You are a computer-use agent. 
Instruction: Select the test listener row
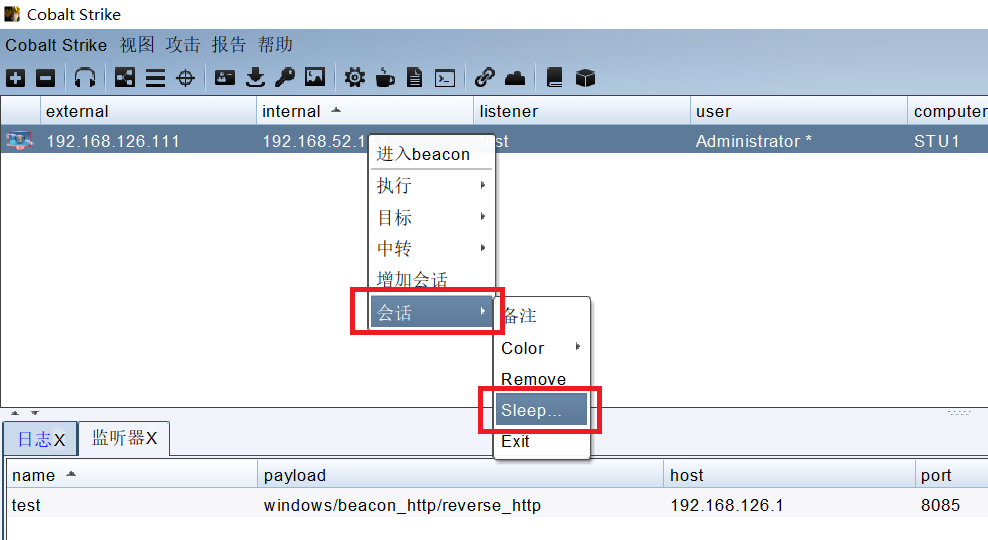point(300,505)
